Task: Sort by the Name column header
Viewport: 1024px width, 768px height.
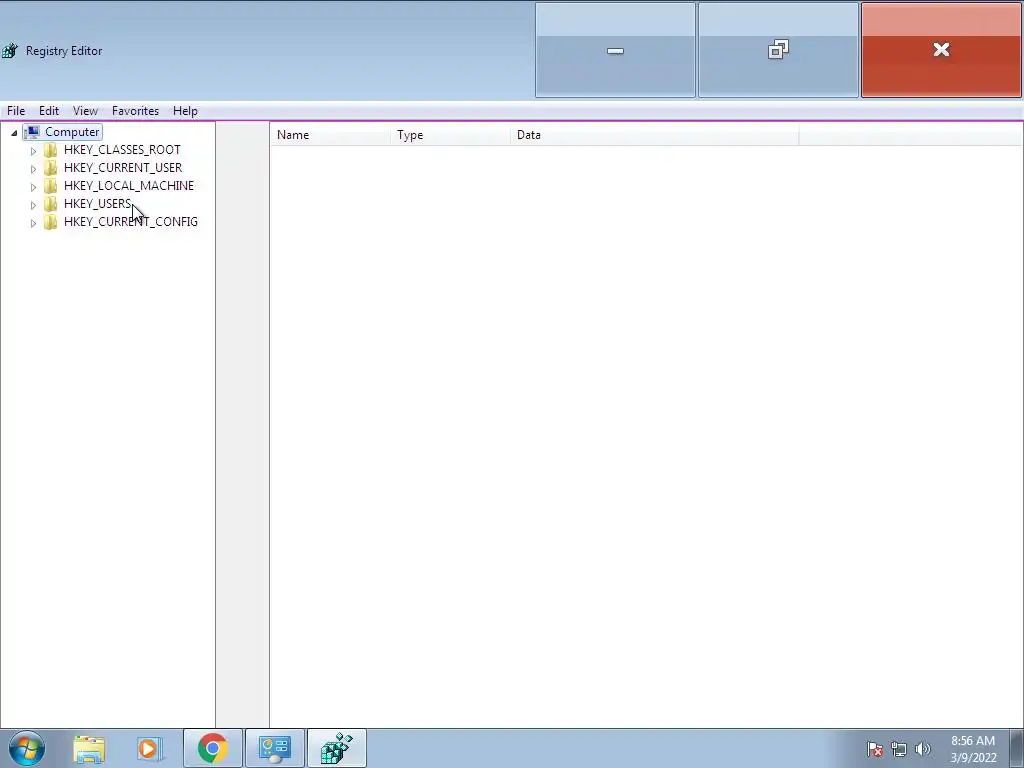Action: coord(330,135)
